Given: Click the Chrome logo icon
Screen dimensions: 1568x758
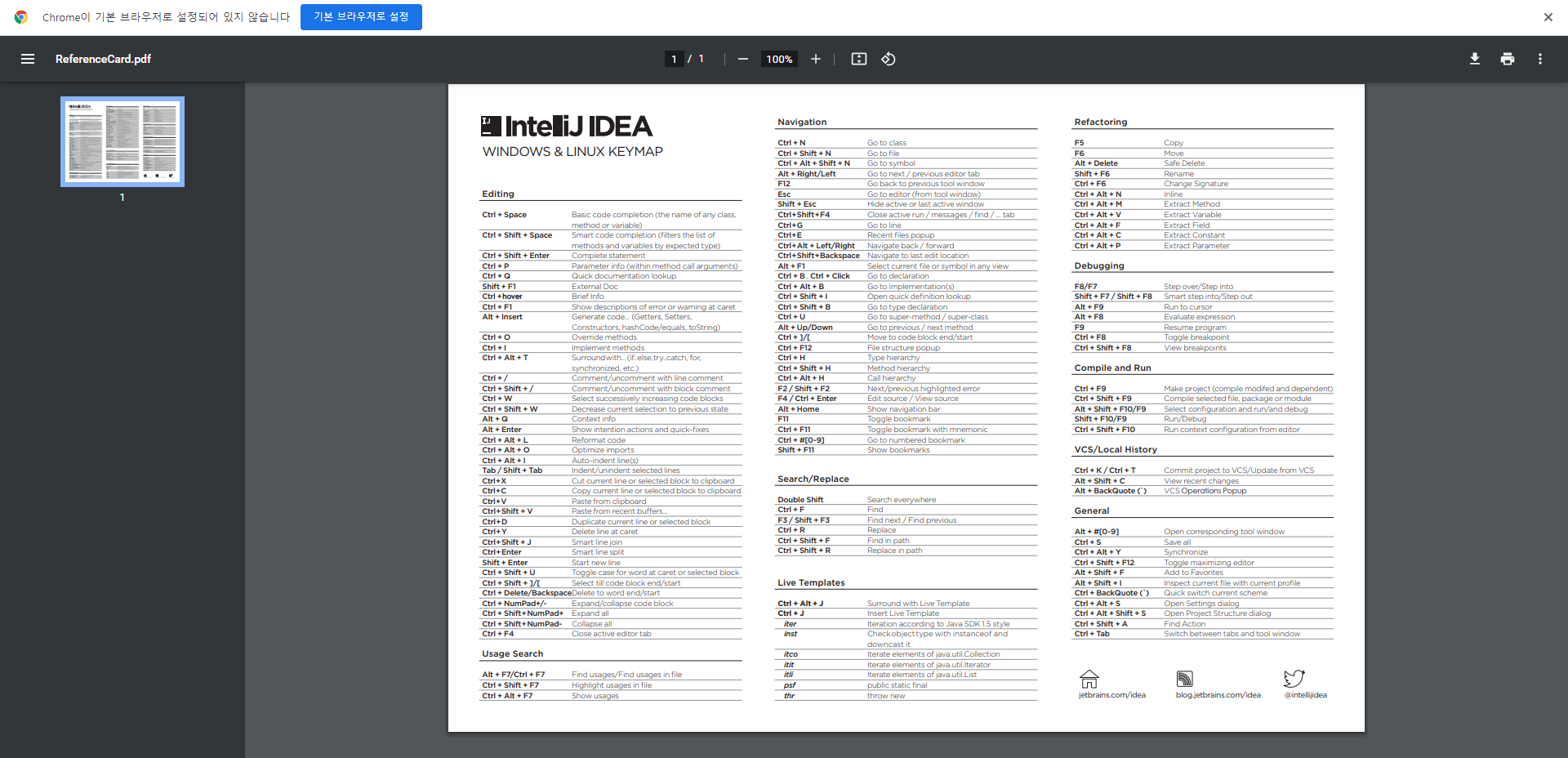Looking at the screenshot, I should click(21, 17).
